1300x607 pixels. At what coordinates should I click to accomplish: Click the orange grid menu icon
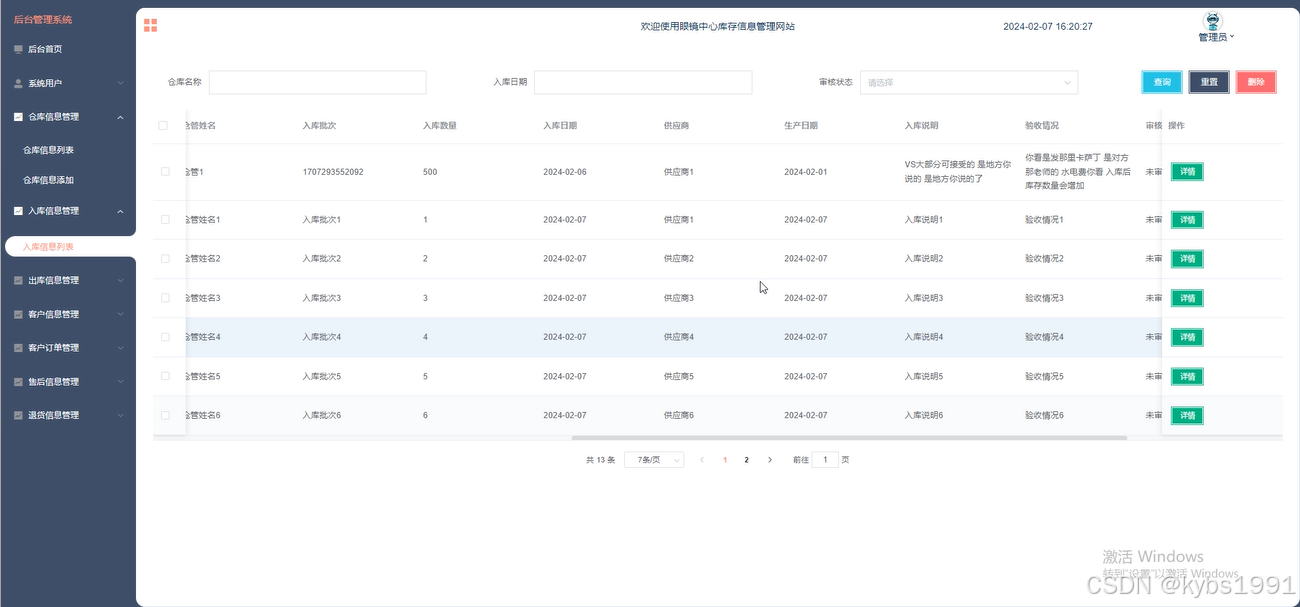[x=150, y=26]
